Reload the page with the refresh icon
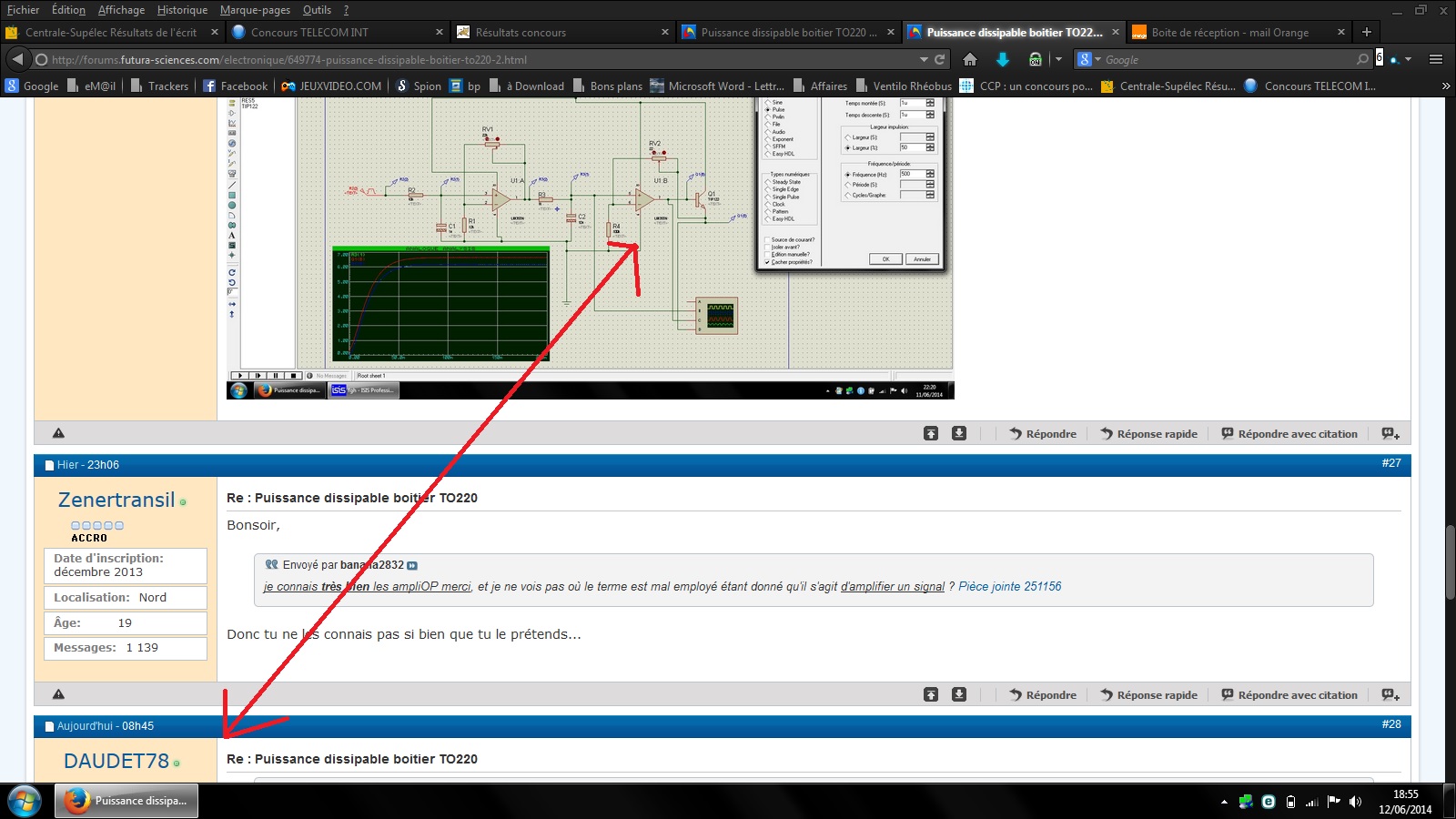The height and width of the screenshot is (819, 1456). pos(940,59)
